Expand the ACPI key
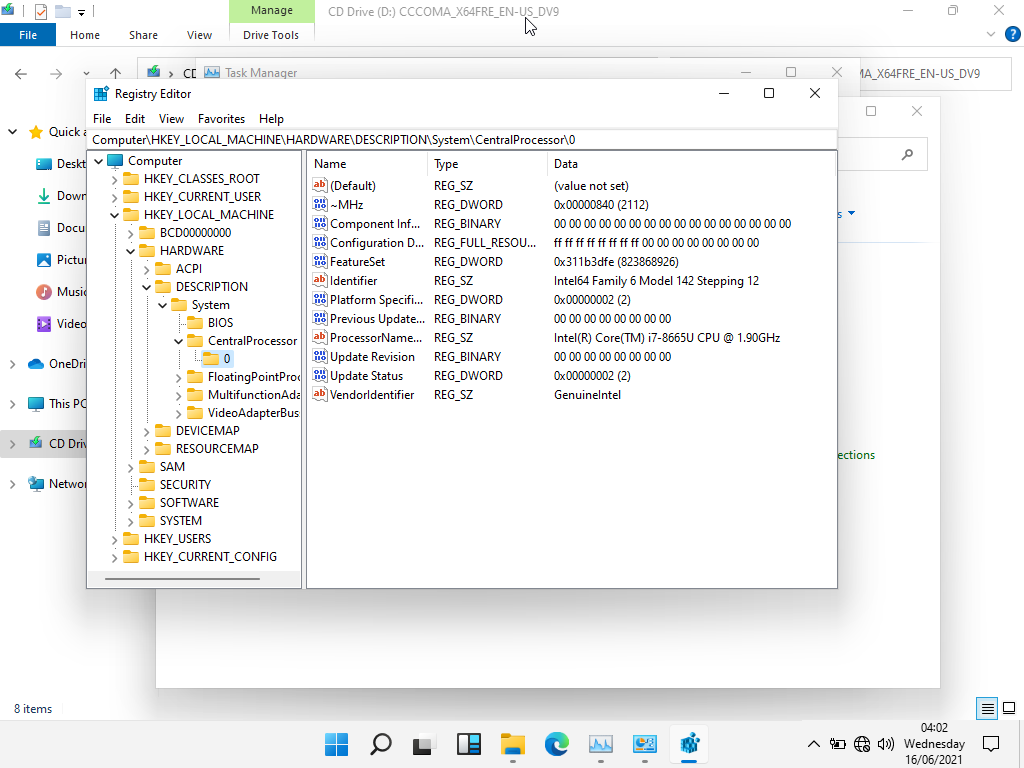The width and height of the screenshot is (1024, 768). [147, 269]
